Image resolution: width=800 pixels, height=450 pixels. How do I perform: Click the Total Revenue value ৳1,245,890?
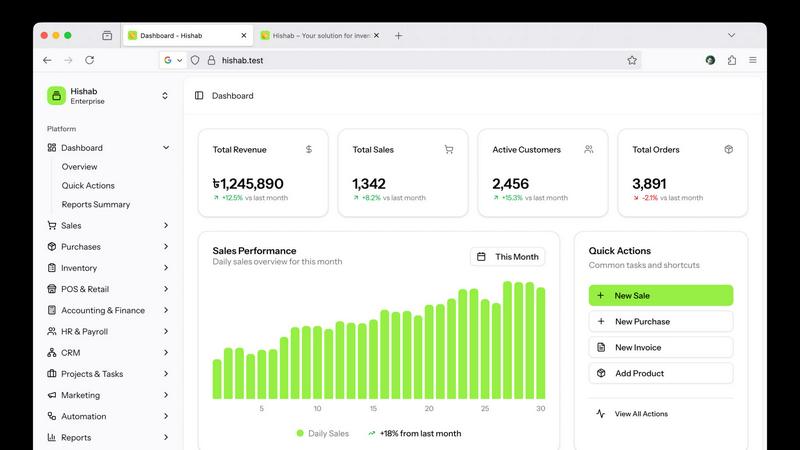(x=248, y=184)
